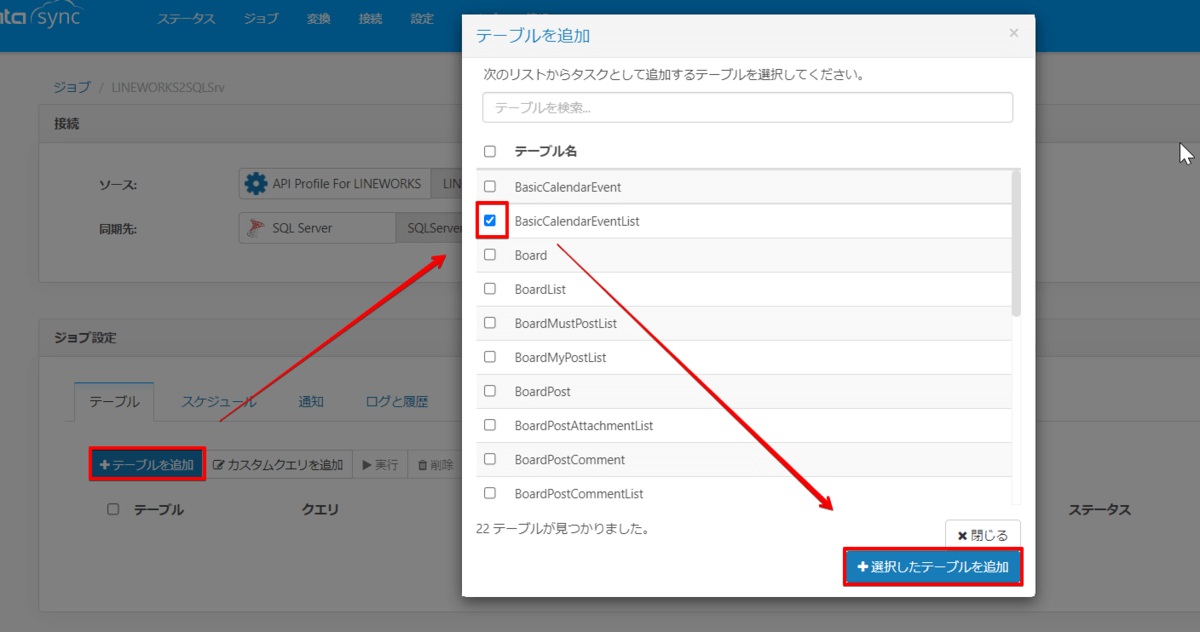Switch to the ログと履歴 tab
This screenshot has height=632, width=1200.
(x=397, y=402)
